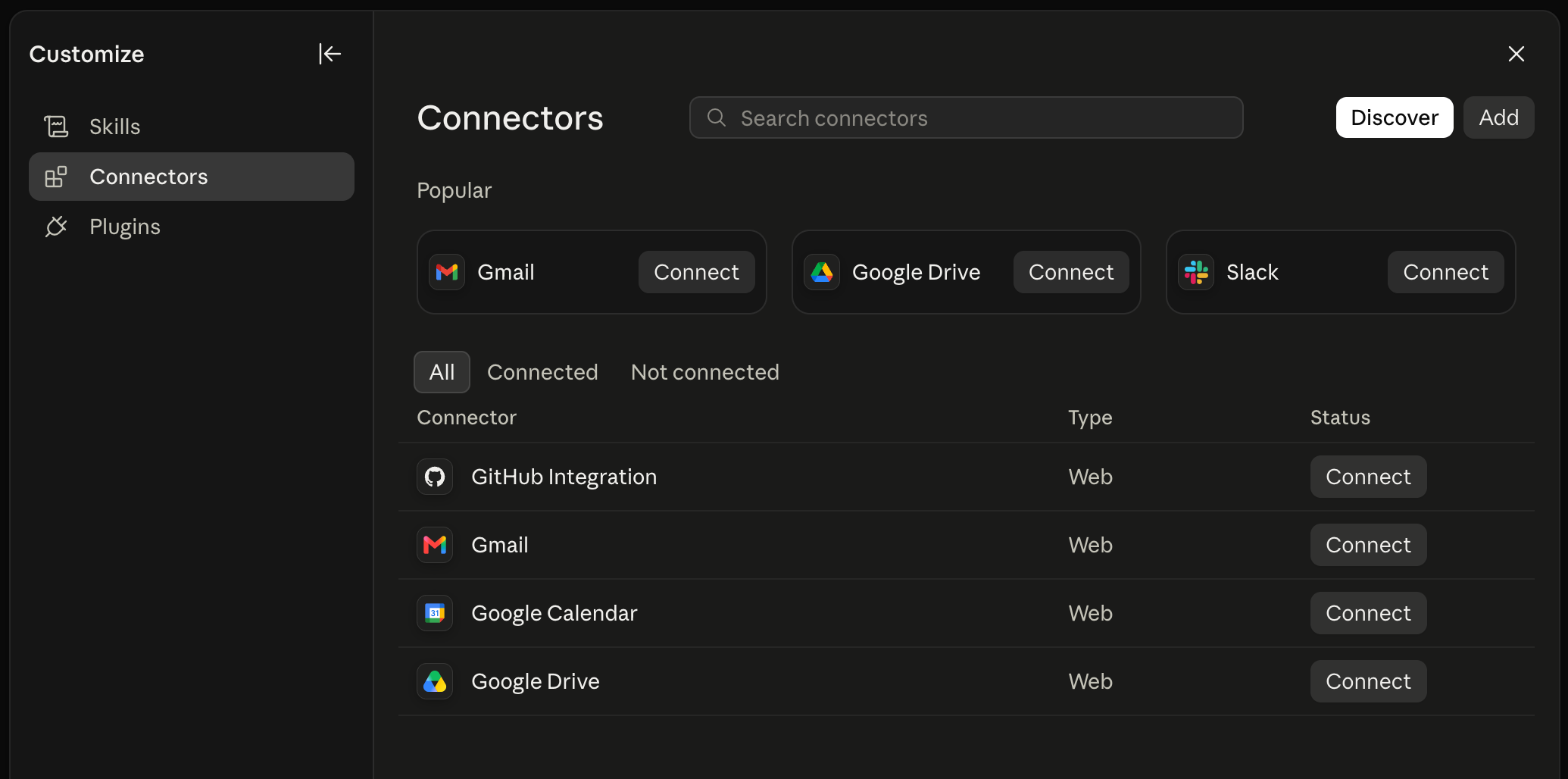Click the Skills sidebar icon
Screen dimensions: 1568x779
[x=56, y=127]
